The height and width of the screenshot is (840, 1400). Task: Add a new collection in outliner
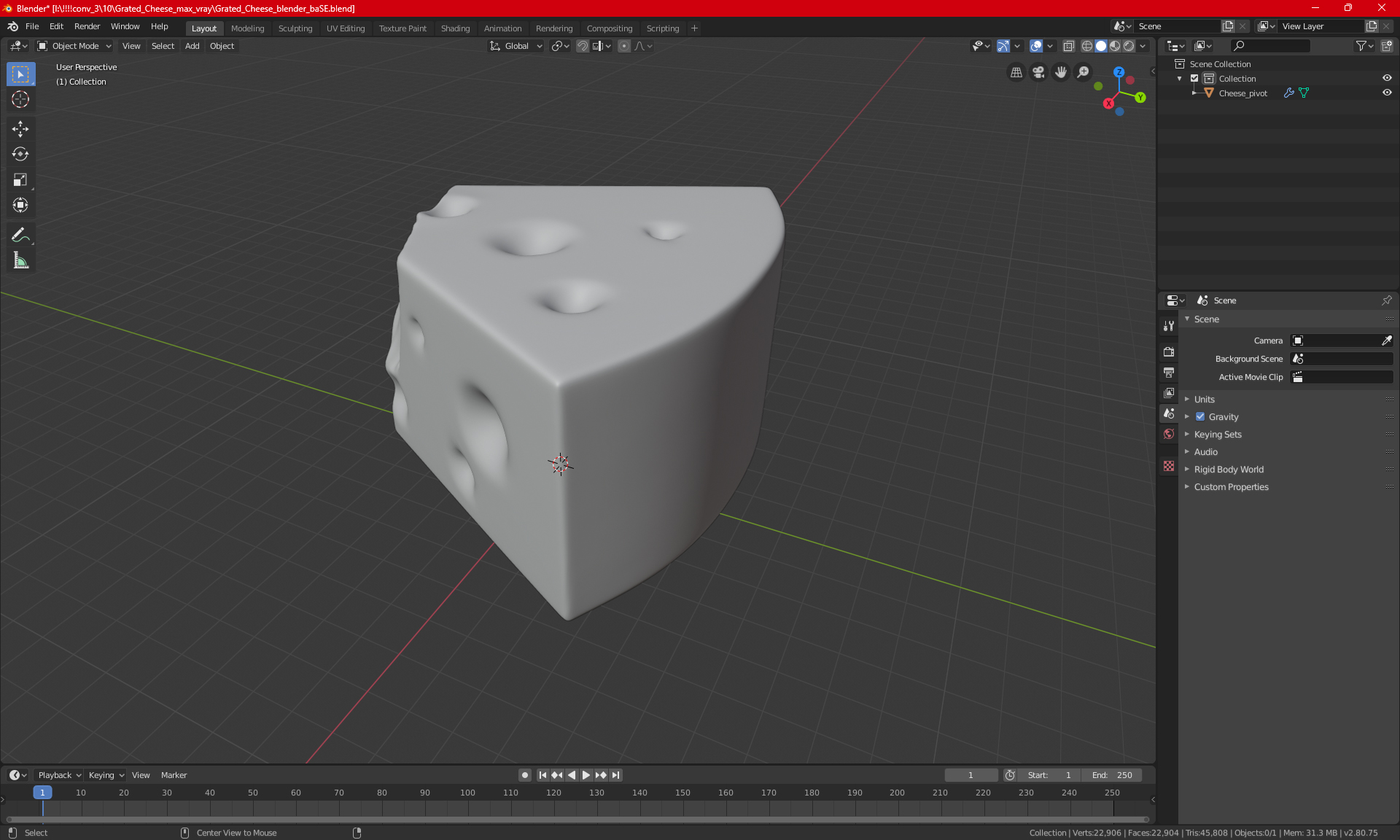[x=1387, y=46]
